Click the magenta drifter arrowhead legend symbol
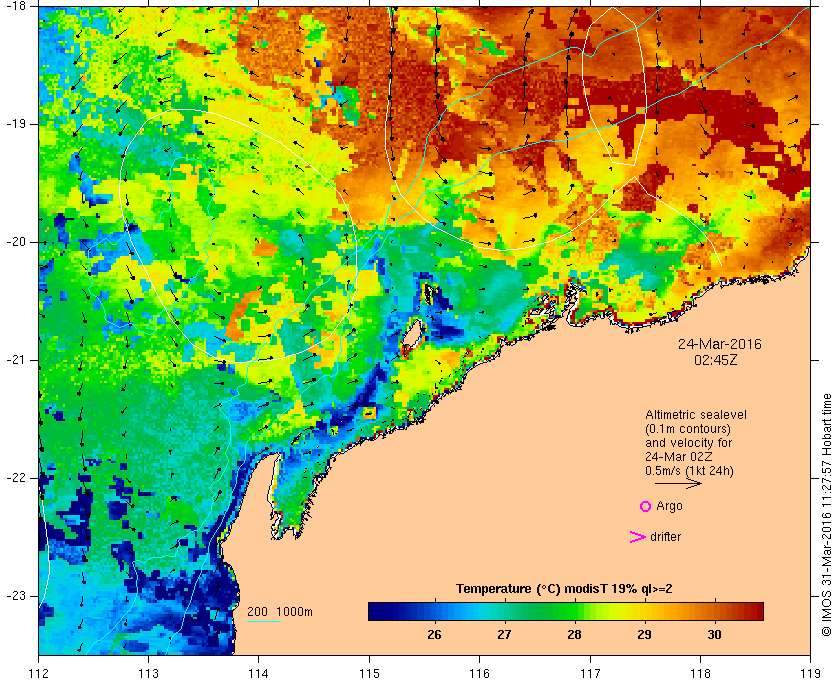840x680 pixels. pyautogui.click(x=638, y=537)
